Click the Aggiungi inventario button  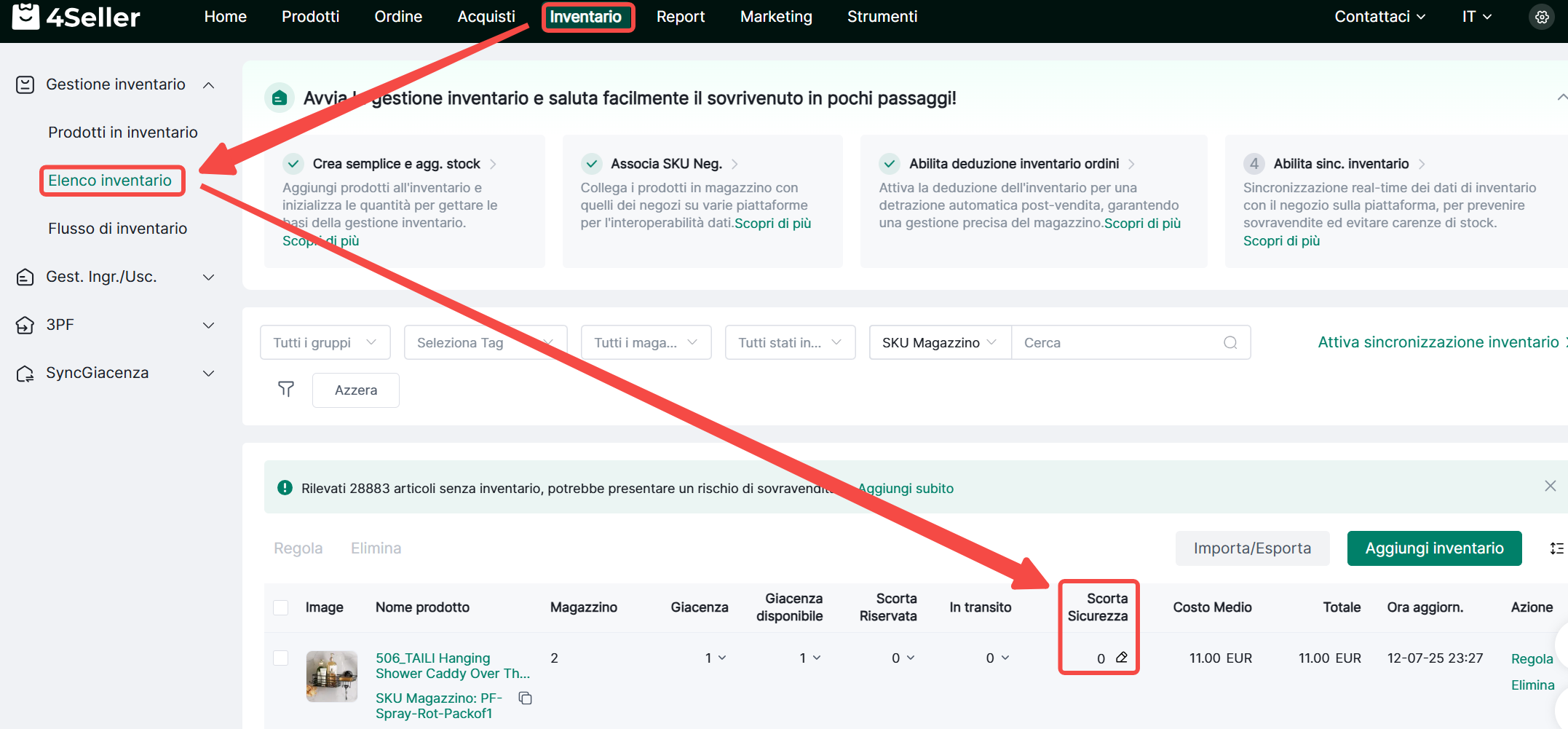tap(1433, 548)
